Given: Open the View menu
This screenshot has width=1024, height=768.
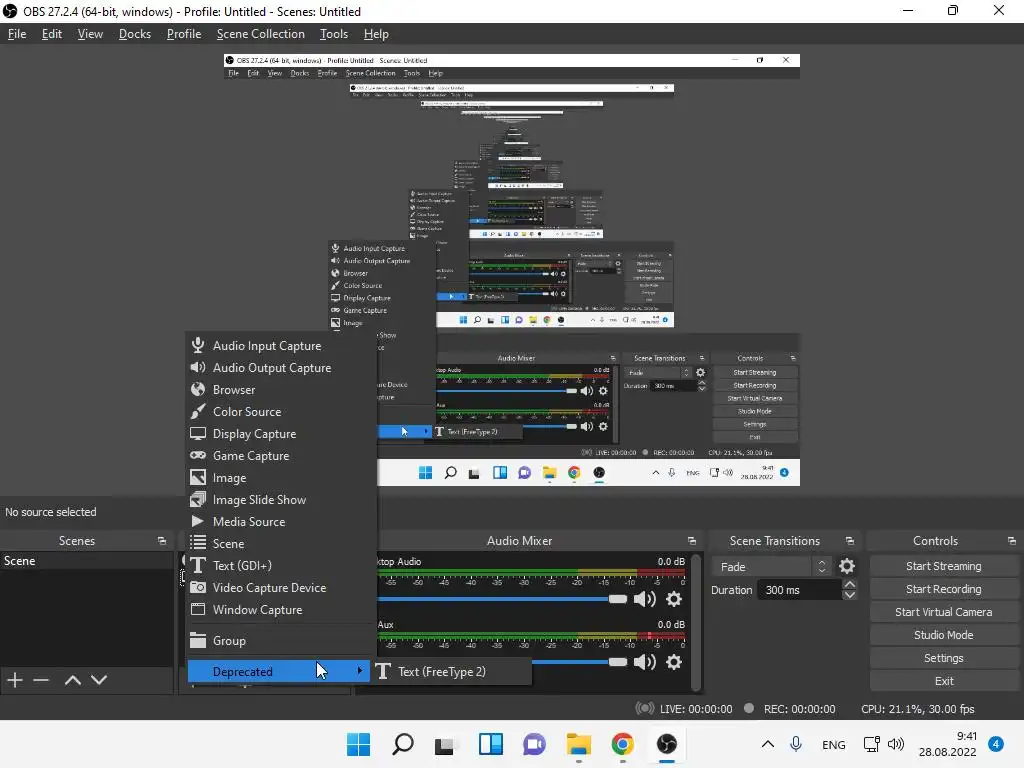Looking at the screenshot, I should pos(90,34).
